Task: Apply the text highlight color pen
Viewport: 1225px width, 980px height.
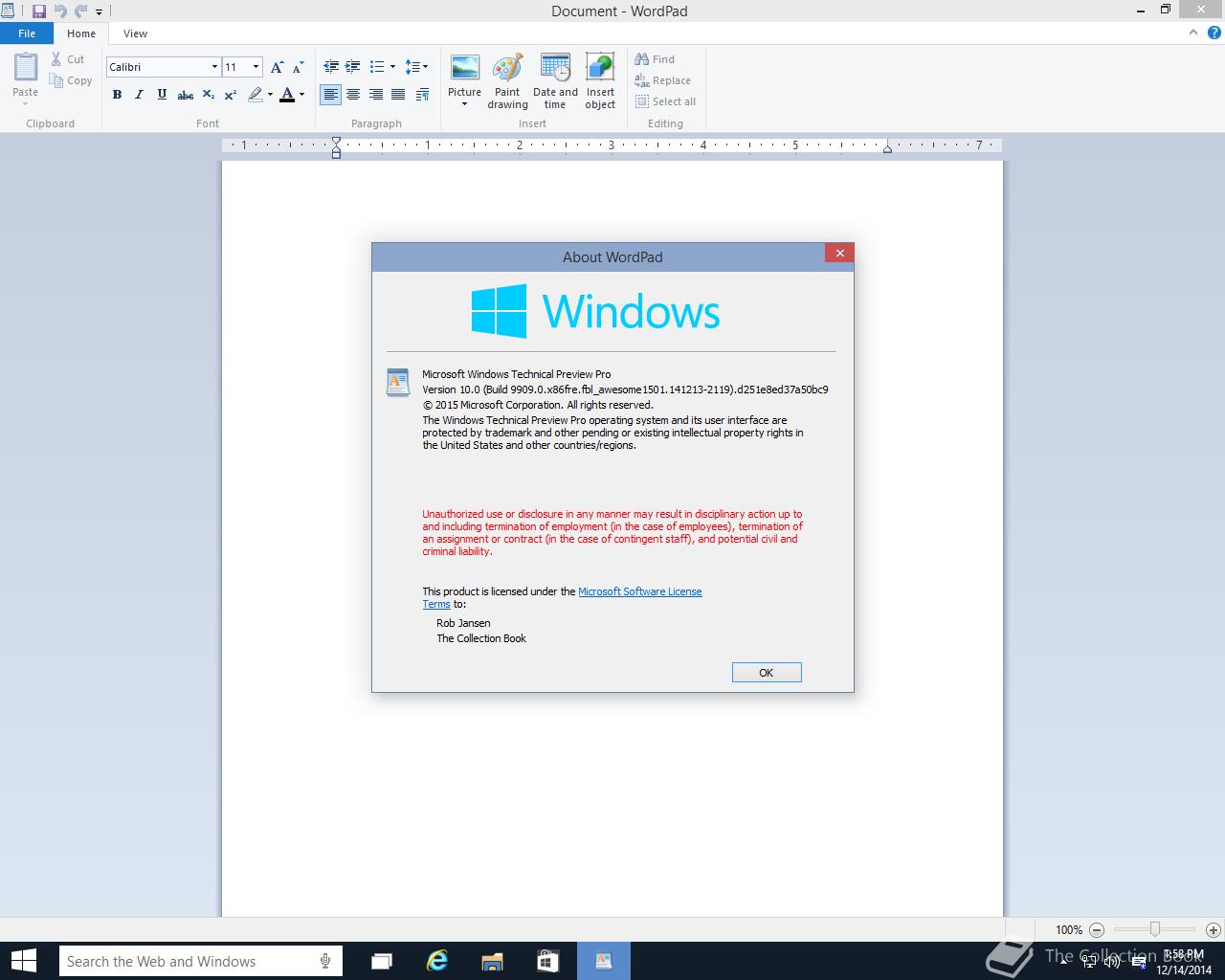Action: pyautogui.click(x=255, y=95)
